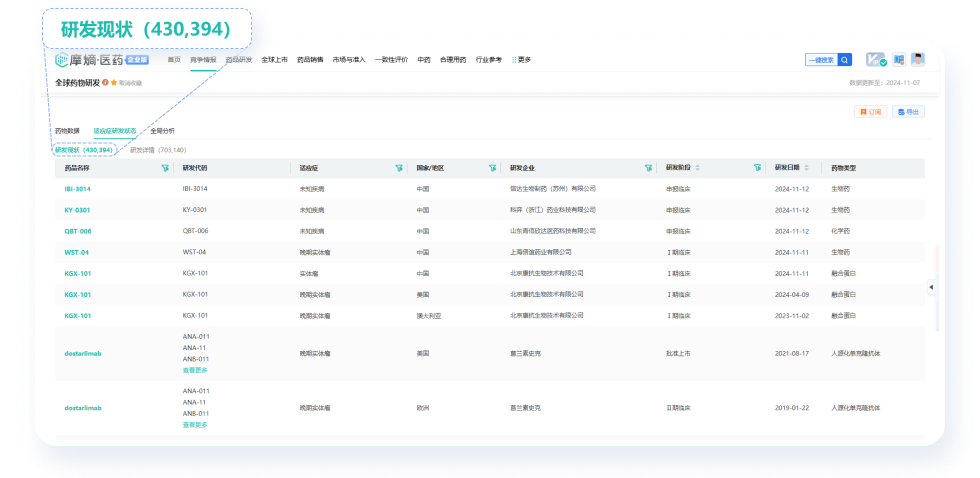980x478 pixels.
Task: Open the blue book guide icon
Action: click(899, 59)
